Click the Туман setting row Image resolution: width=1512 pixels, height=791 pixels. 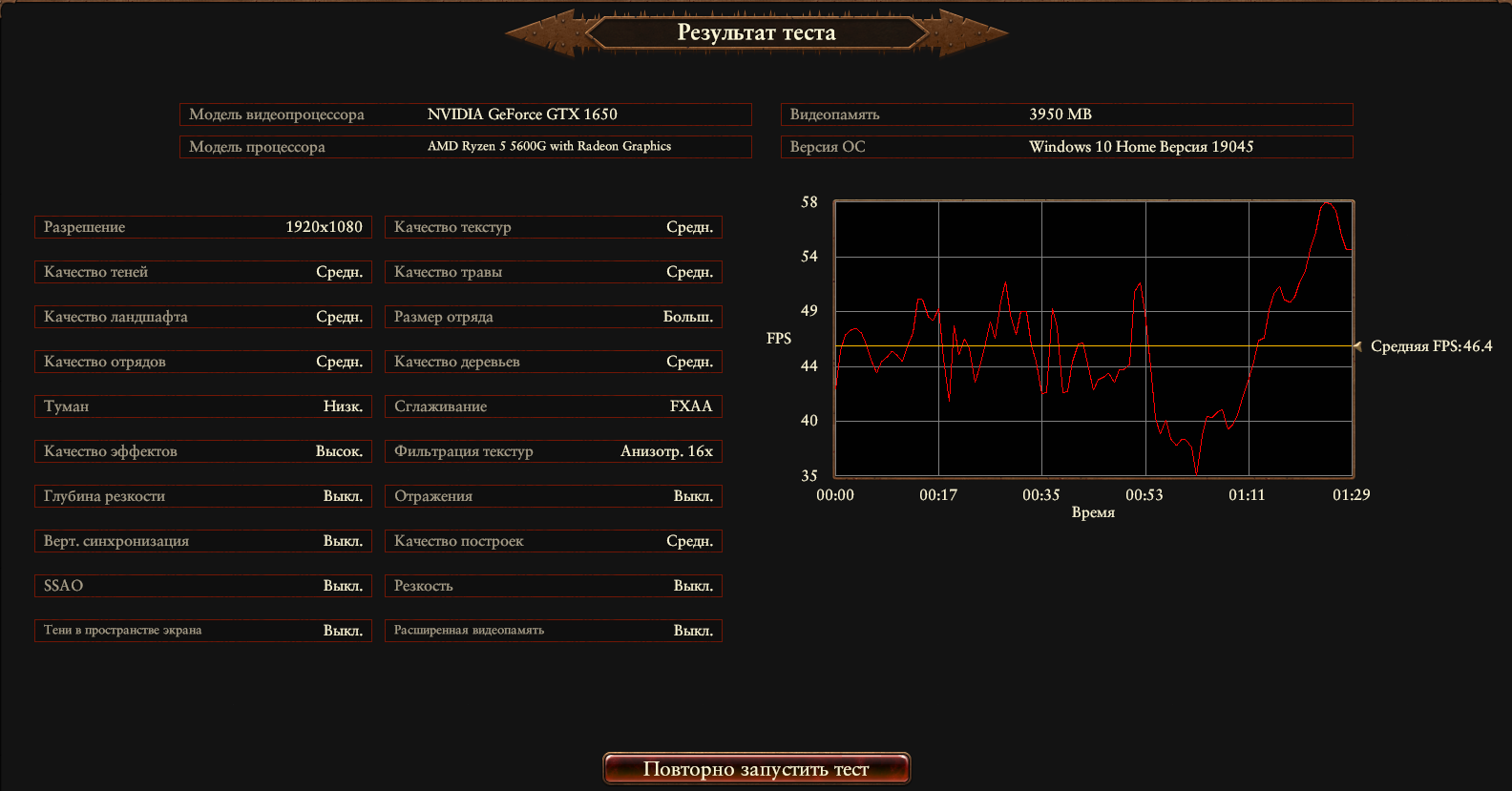tap(203, 406)
